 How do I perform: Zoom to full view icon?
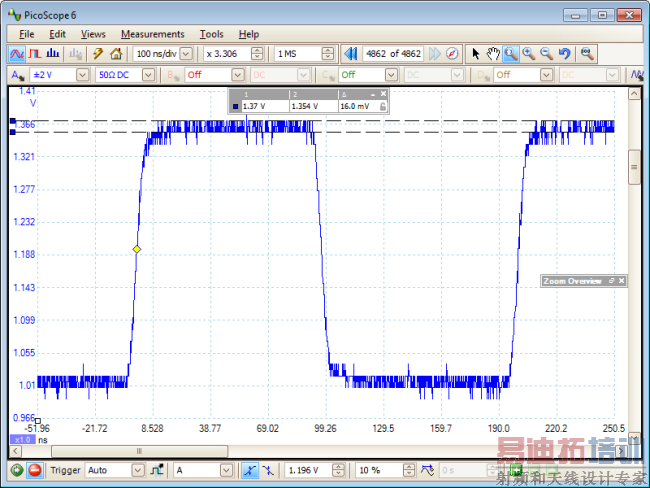click(x=587, y=53)
